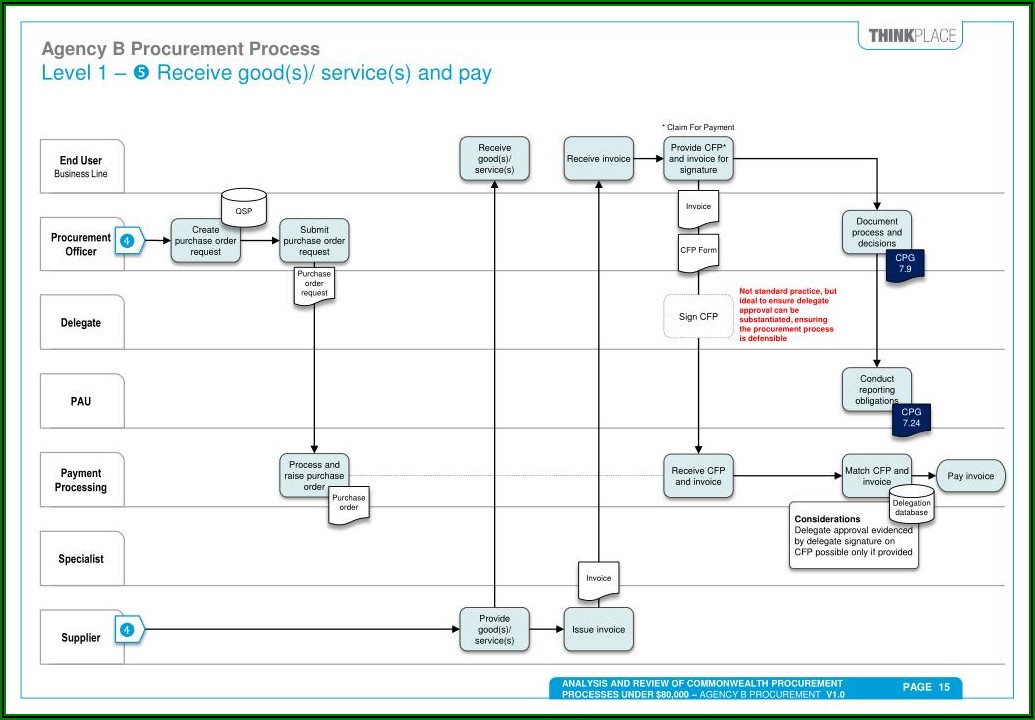
Task: Click step 4 connector in Procurement Officer lane
Action: [129, 240]
